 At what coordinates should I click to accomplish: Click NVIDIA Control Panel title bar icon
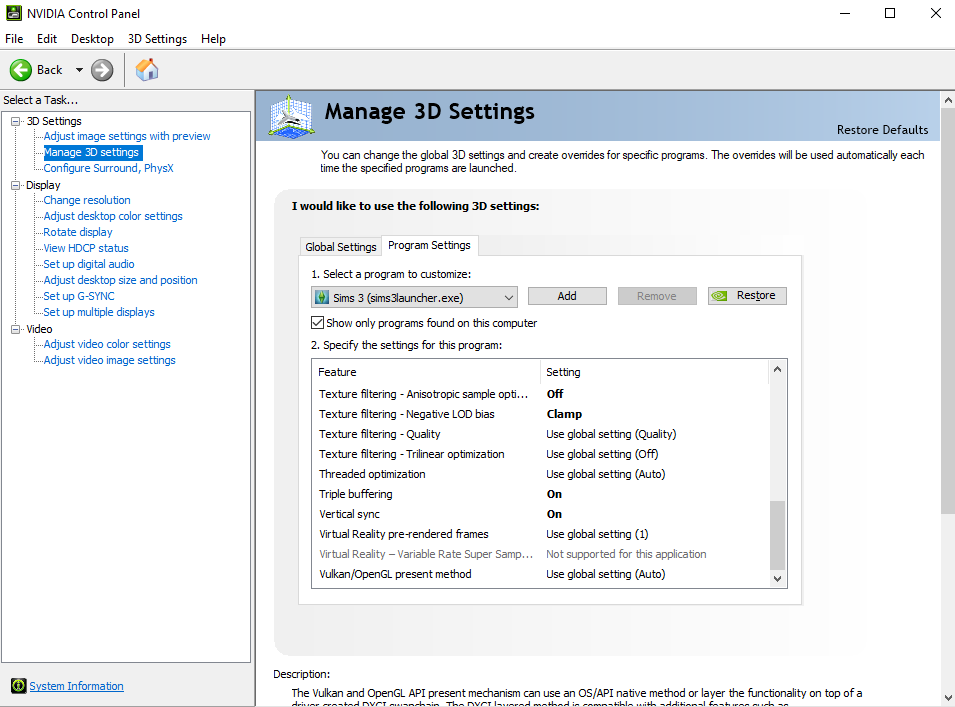(13, 13)
